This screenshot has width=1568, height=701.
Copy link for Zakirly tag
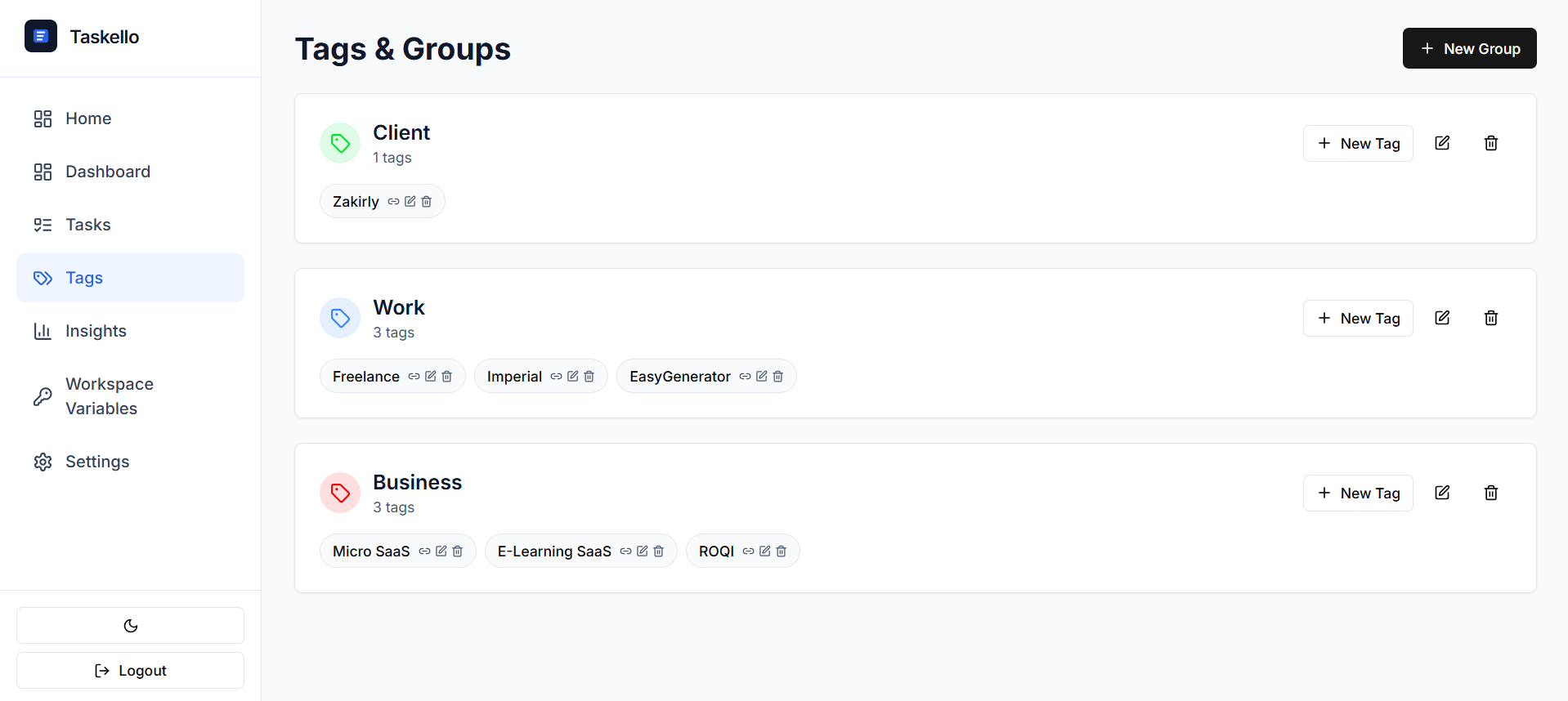393,201
